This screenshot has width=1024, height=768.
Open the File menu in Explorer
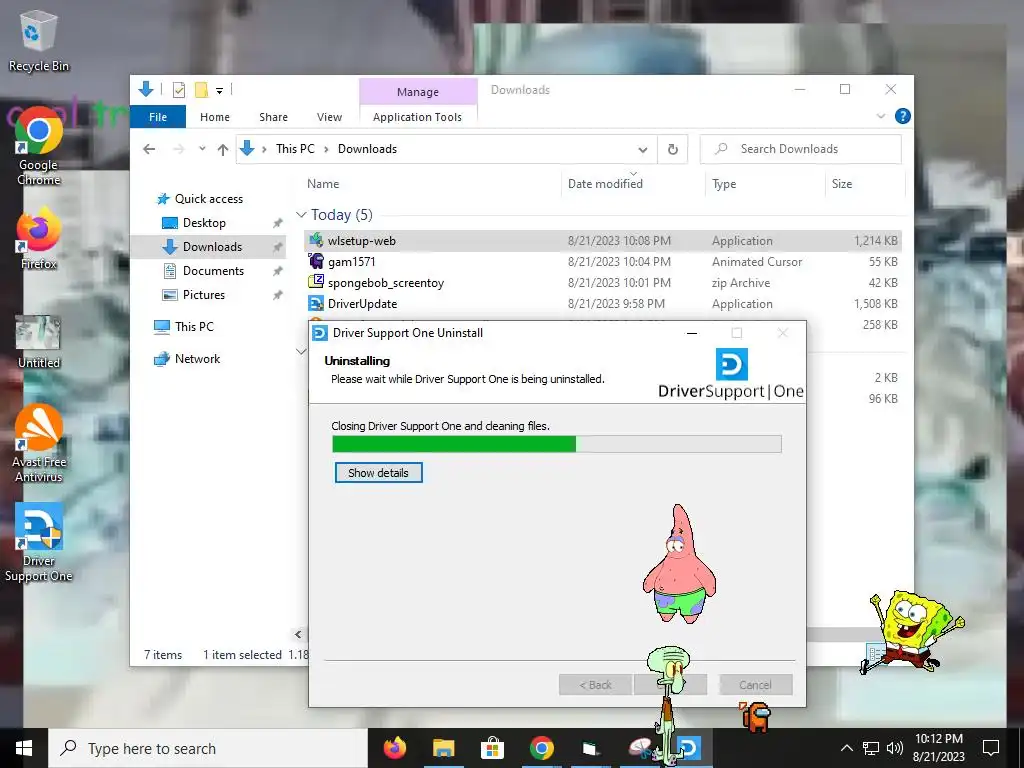[157, 117]
